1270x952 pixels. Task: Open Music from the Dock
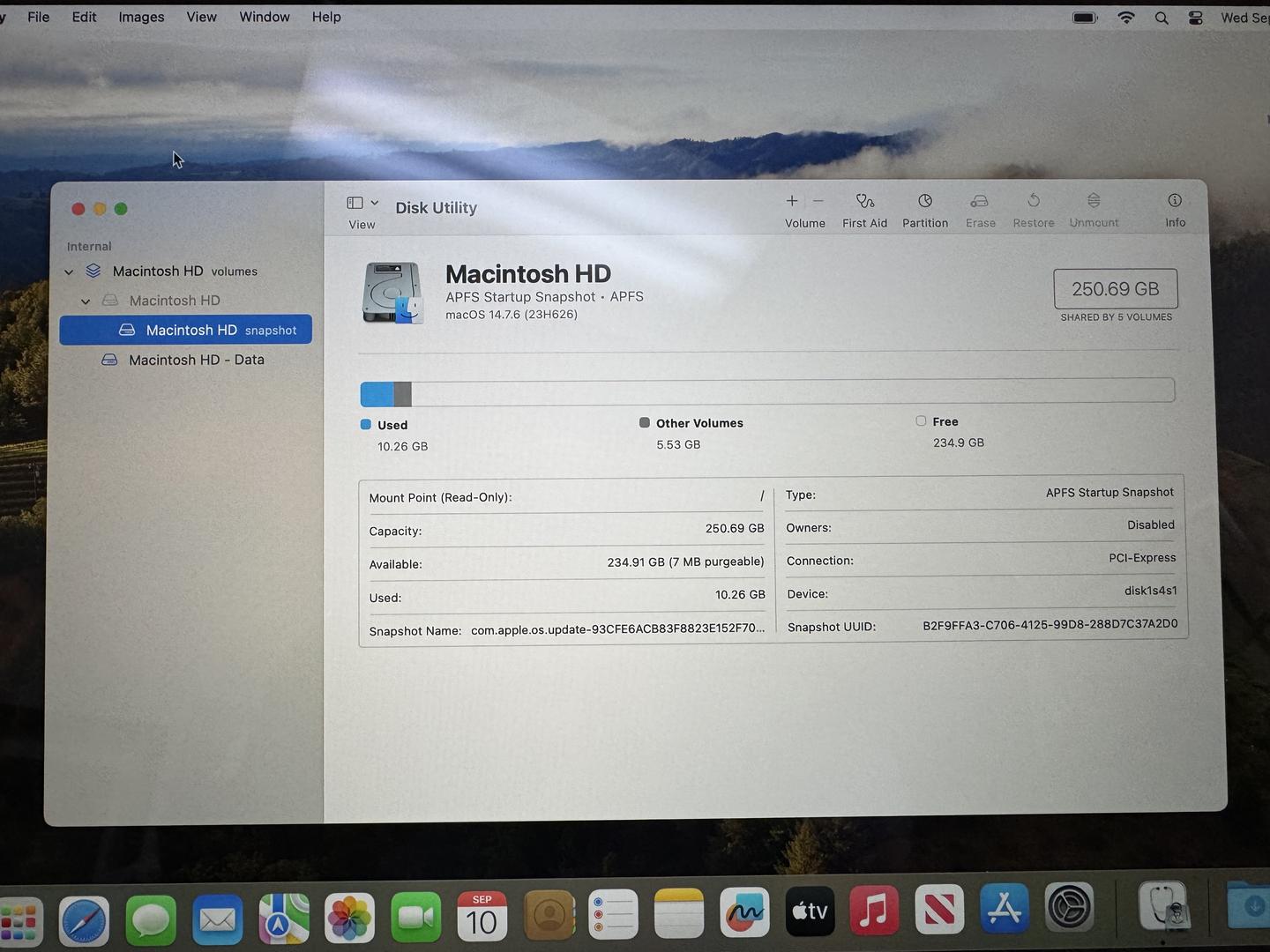point(874,911)
